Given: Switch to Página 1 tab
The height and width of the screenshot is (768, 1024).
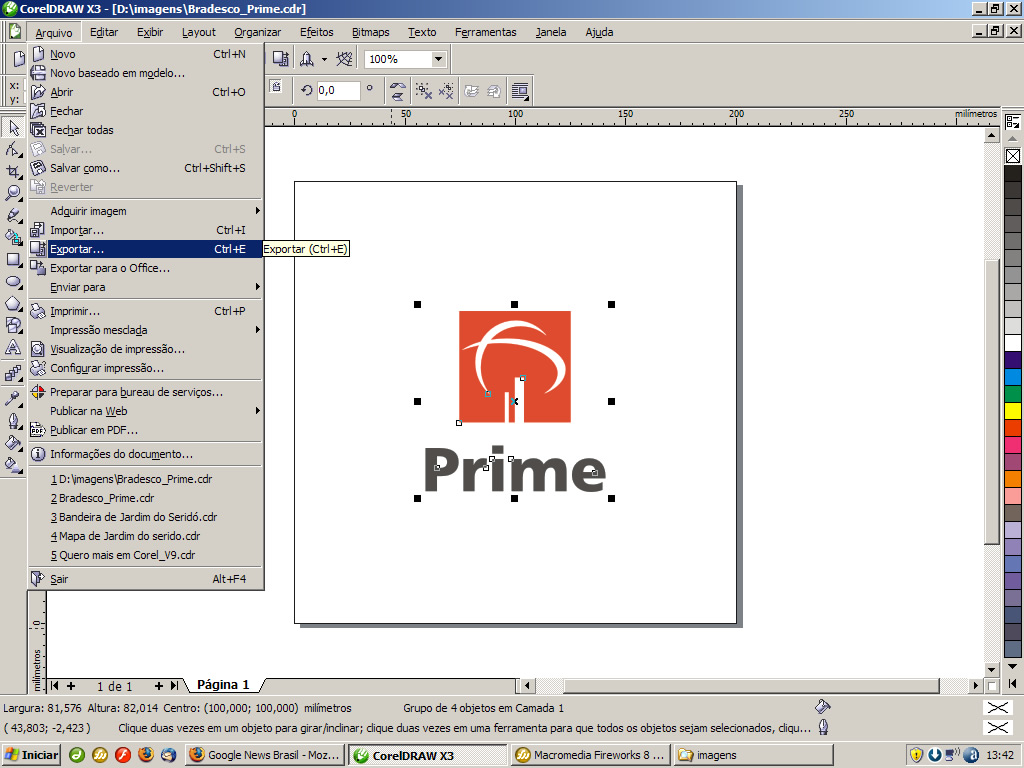Looking at the screenshot, I should pos(223,684).
